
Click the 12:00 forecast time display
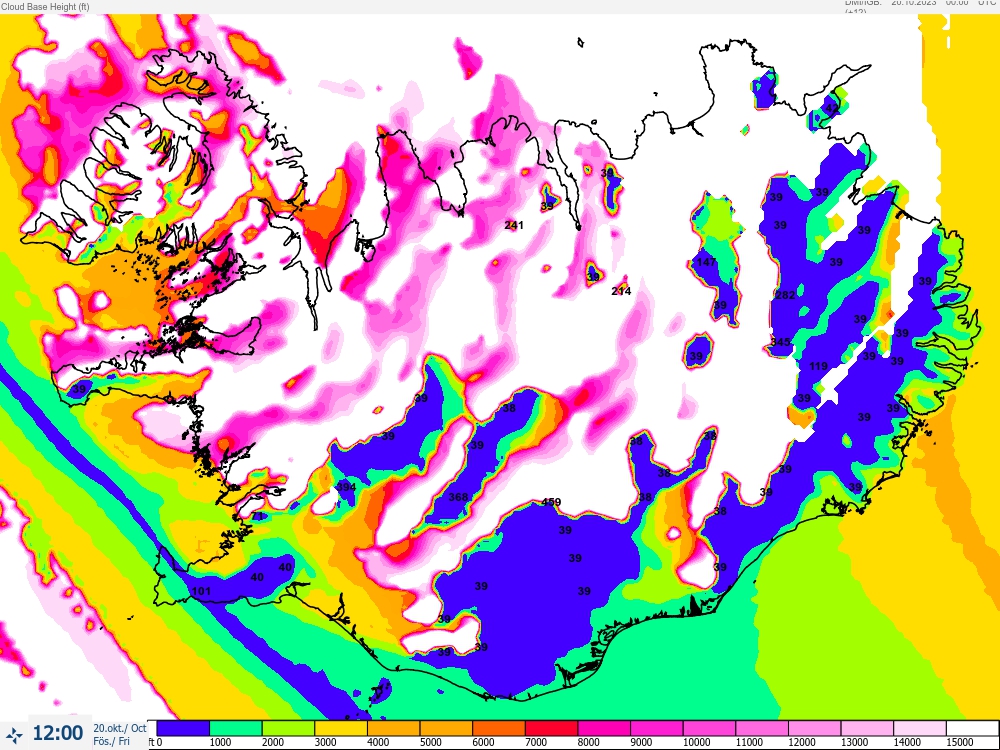(57, 733)
